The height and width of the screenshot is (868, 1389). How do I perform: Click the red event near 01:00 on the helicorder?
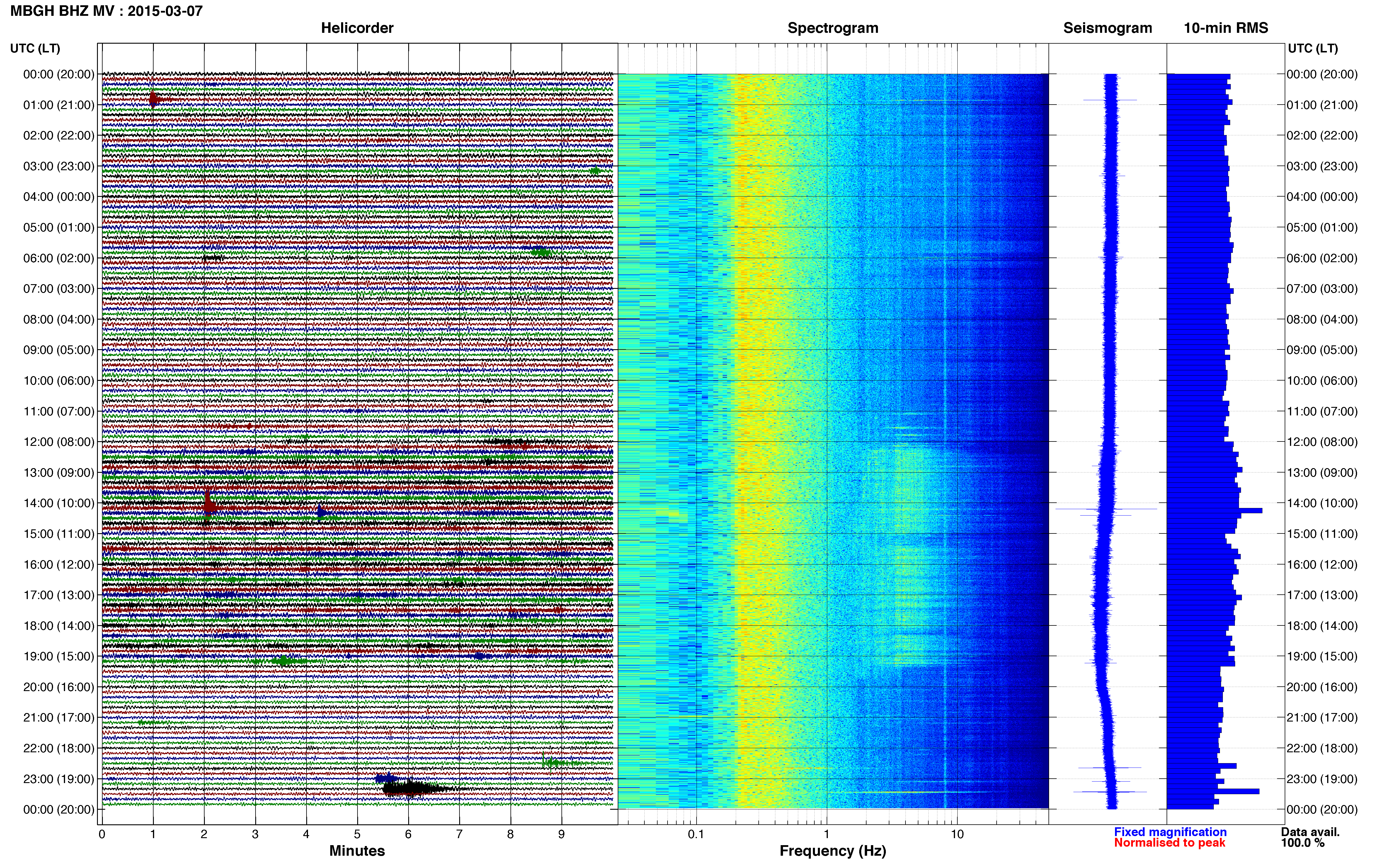[154, 100]
